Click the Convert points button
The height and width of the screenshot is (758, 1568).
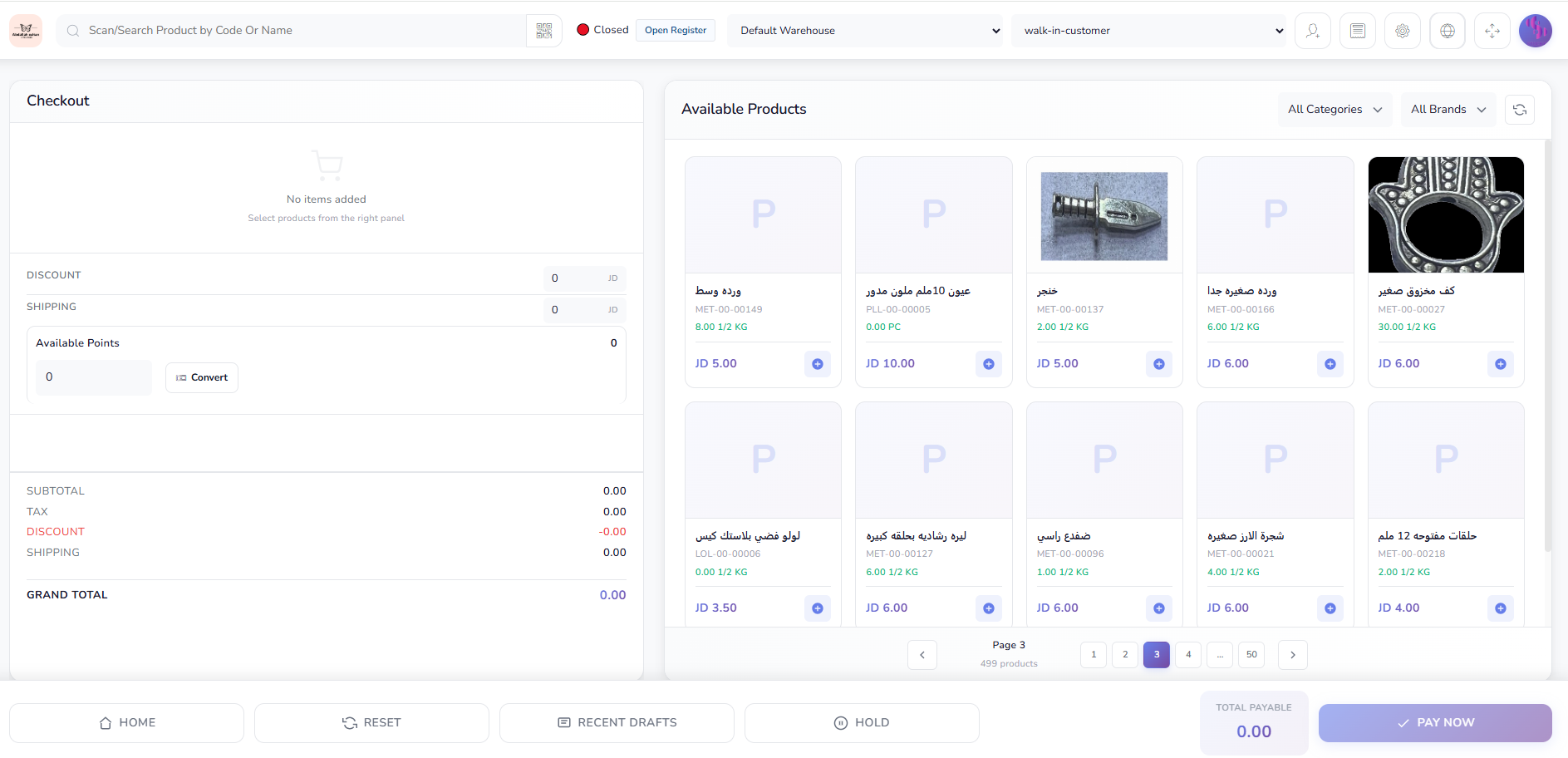202,377
